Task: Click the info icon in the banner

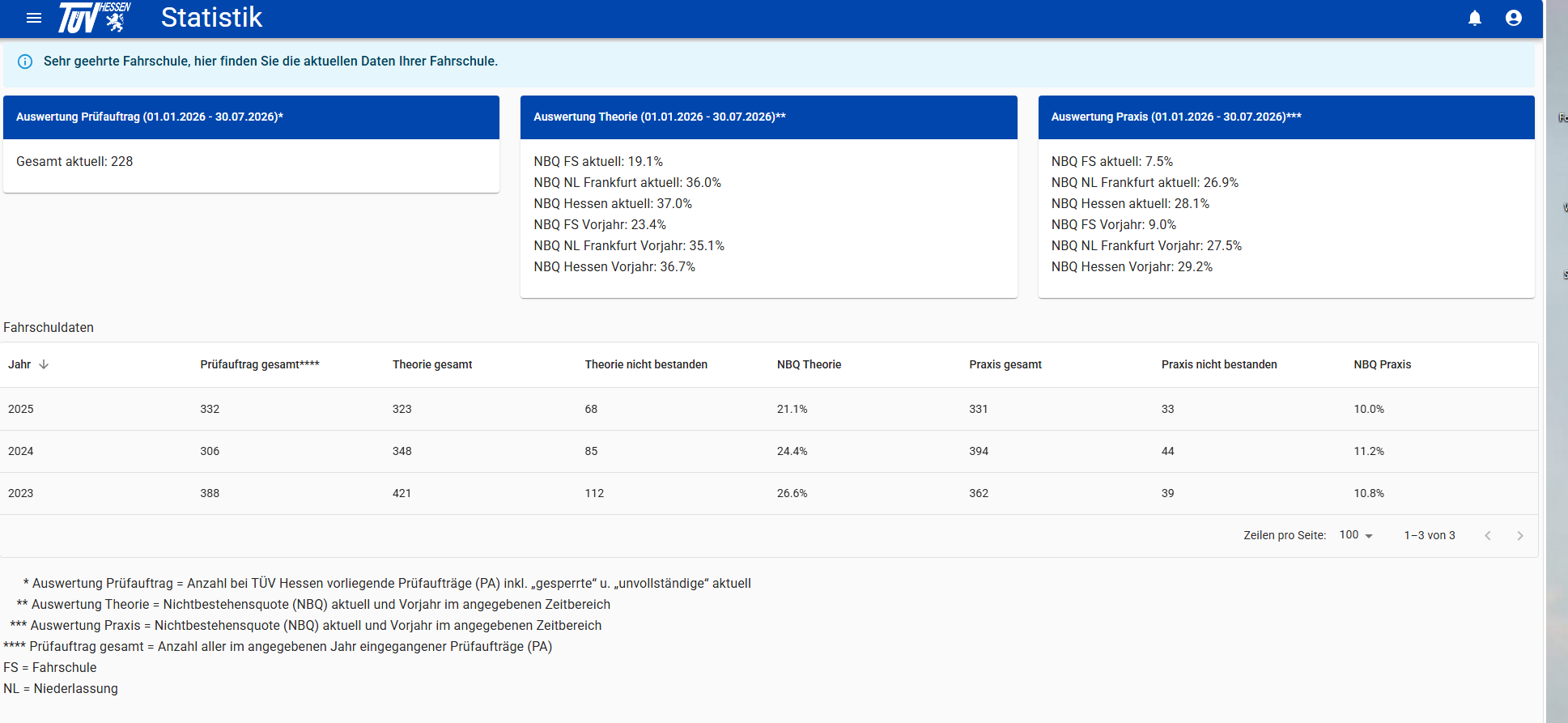Action: [x=25, y=62]
